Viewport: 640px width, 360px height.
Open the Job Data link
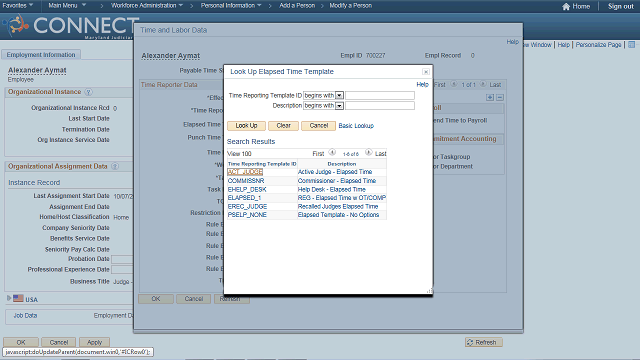(25, 316)
